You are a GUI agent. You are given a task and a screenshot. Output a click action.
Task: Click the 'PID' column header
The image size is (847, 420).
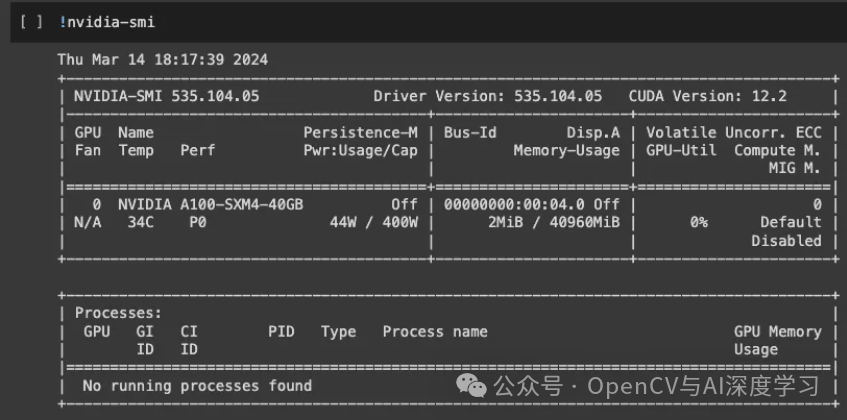pos(281,331)
